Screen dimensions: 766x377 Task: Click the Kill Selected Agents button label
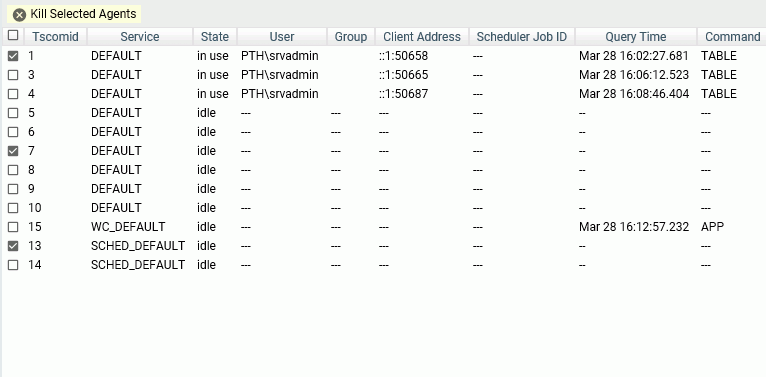click(x=83, y=14)
